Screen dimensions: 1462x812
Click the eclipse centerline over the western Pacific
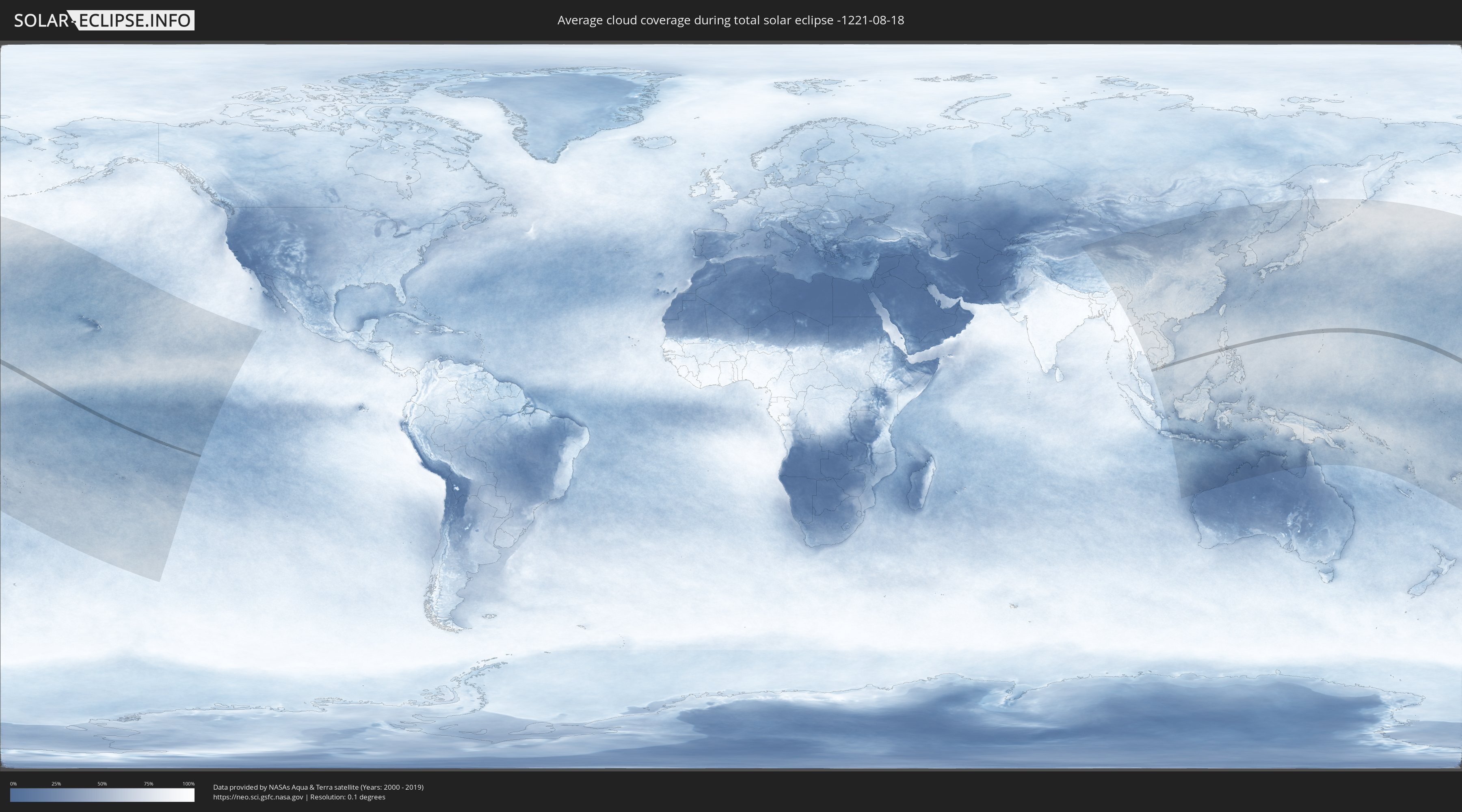click(x=1305, y=334)
